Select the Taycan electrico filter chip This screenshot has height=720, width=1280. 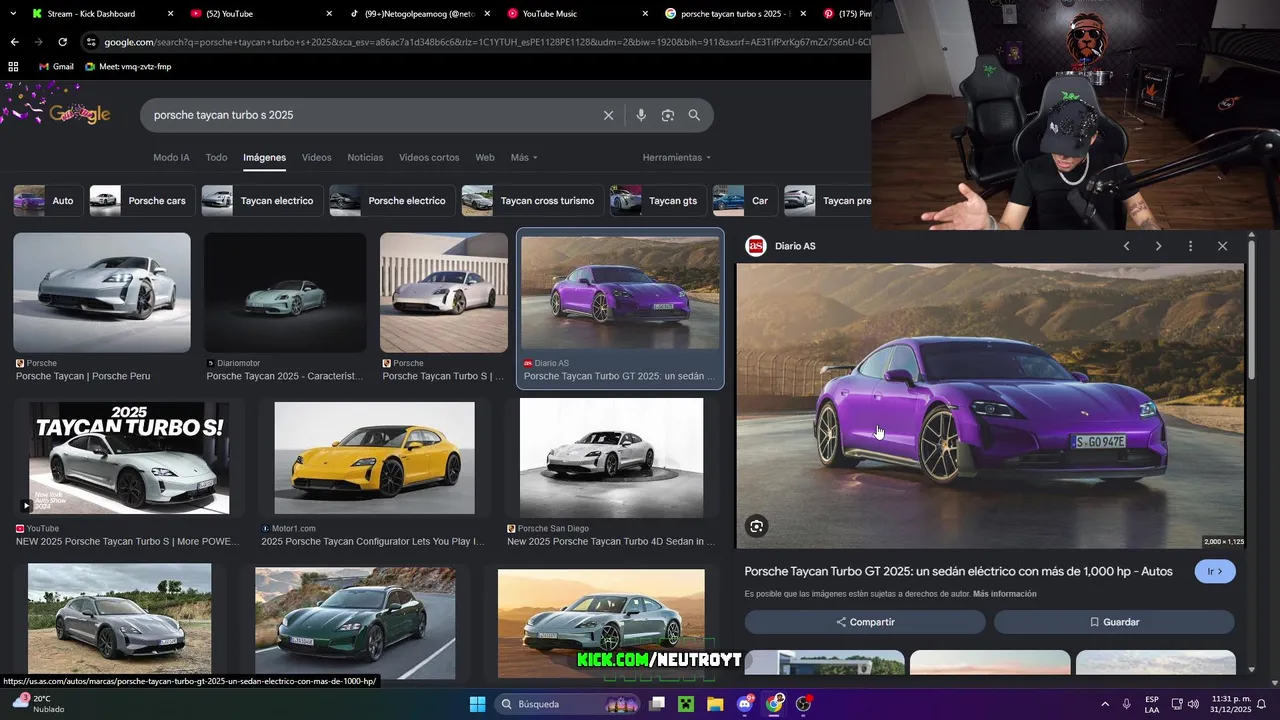[x=261, y=200]
